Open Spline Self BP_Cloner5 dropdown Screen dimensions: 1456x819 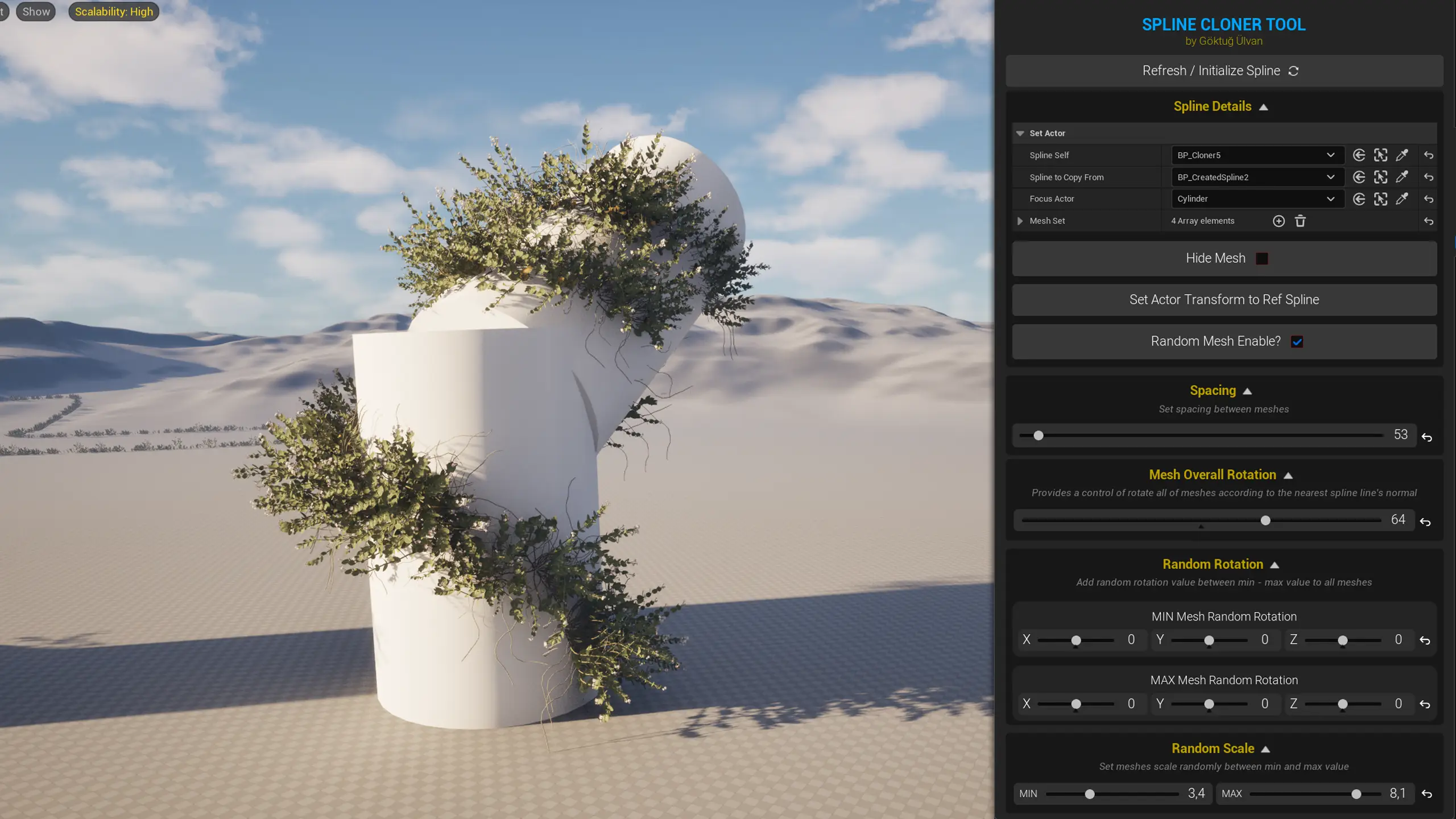(1258, 155)
